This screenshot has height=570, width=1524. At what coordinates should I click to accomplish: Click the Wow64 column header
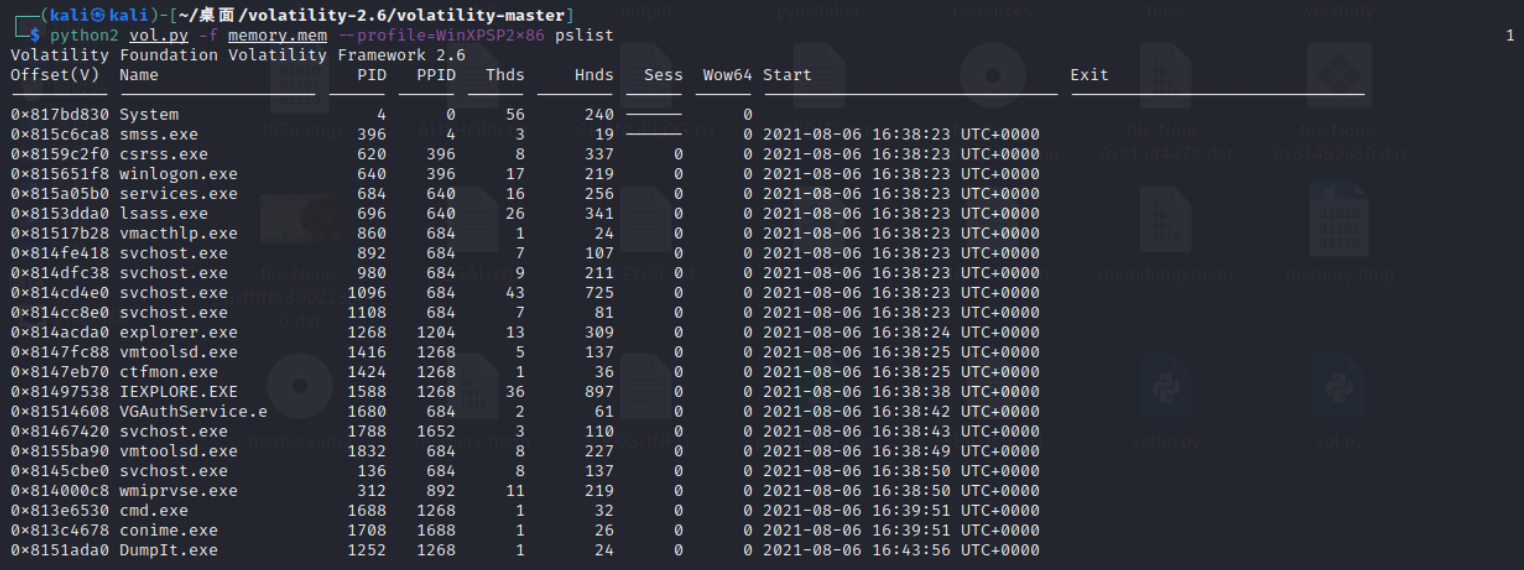click(727, 75)
